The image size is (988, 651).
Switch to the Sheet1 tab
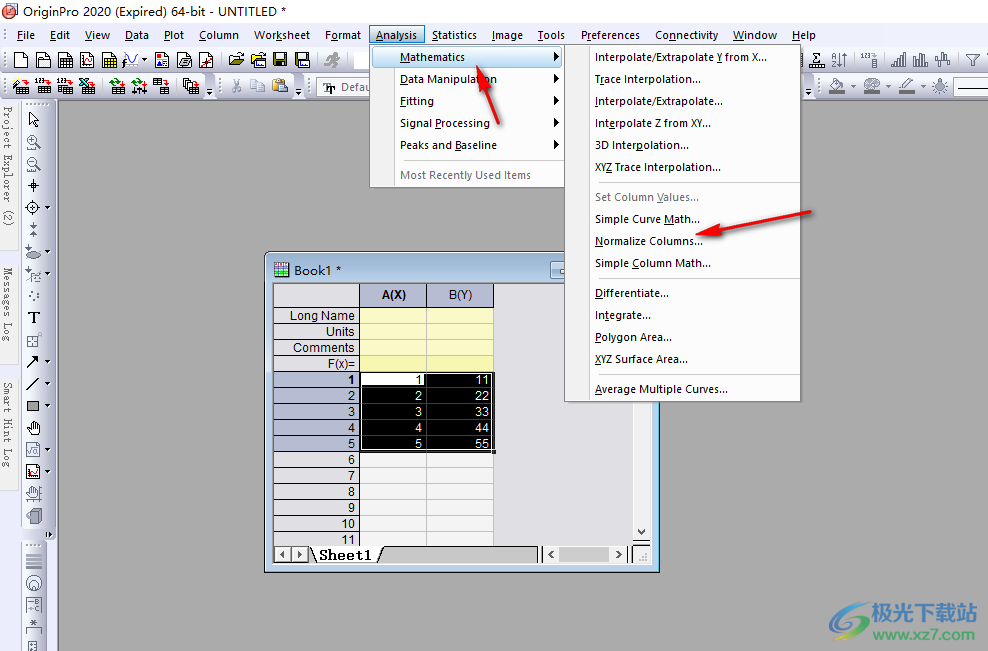point(345,554)
